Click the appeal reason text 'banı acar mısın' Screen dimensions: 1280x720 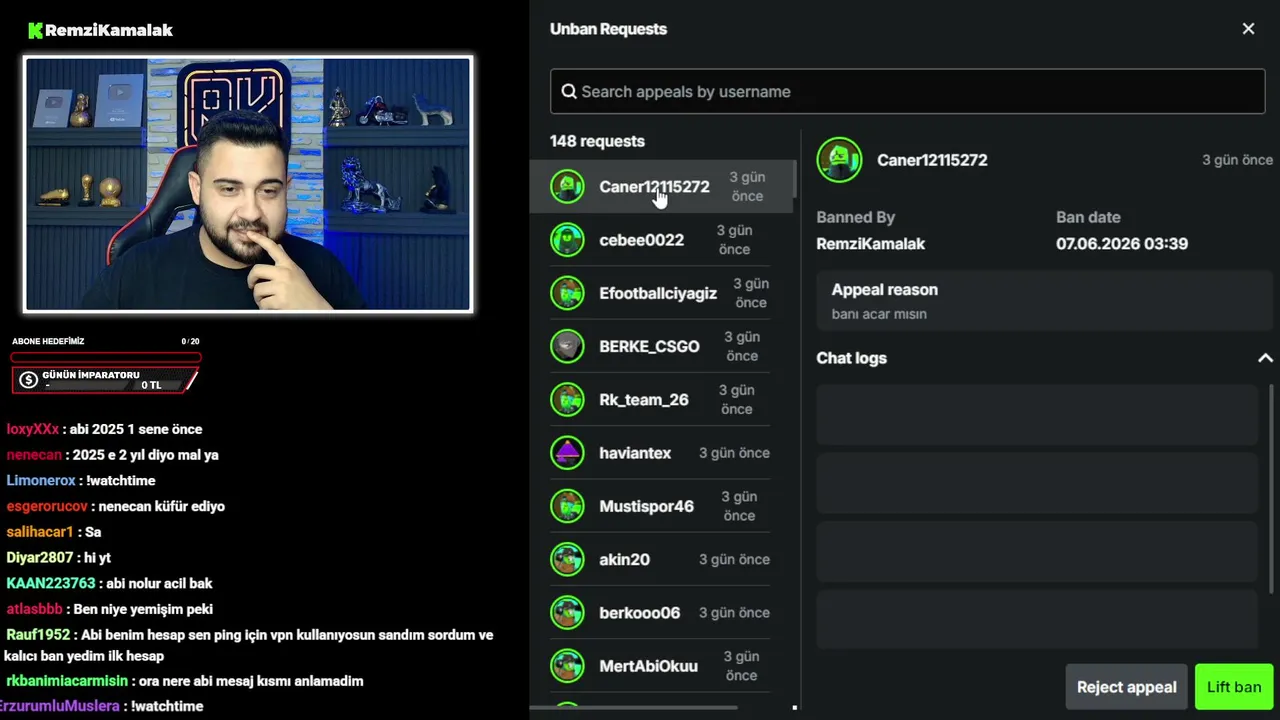(879, 314)
